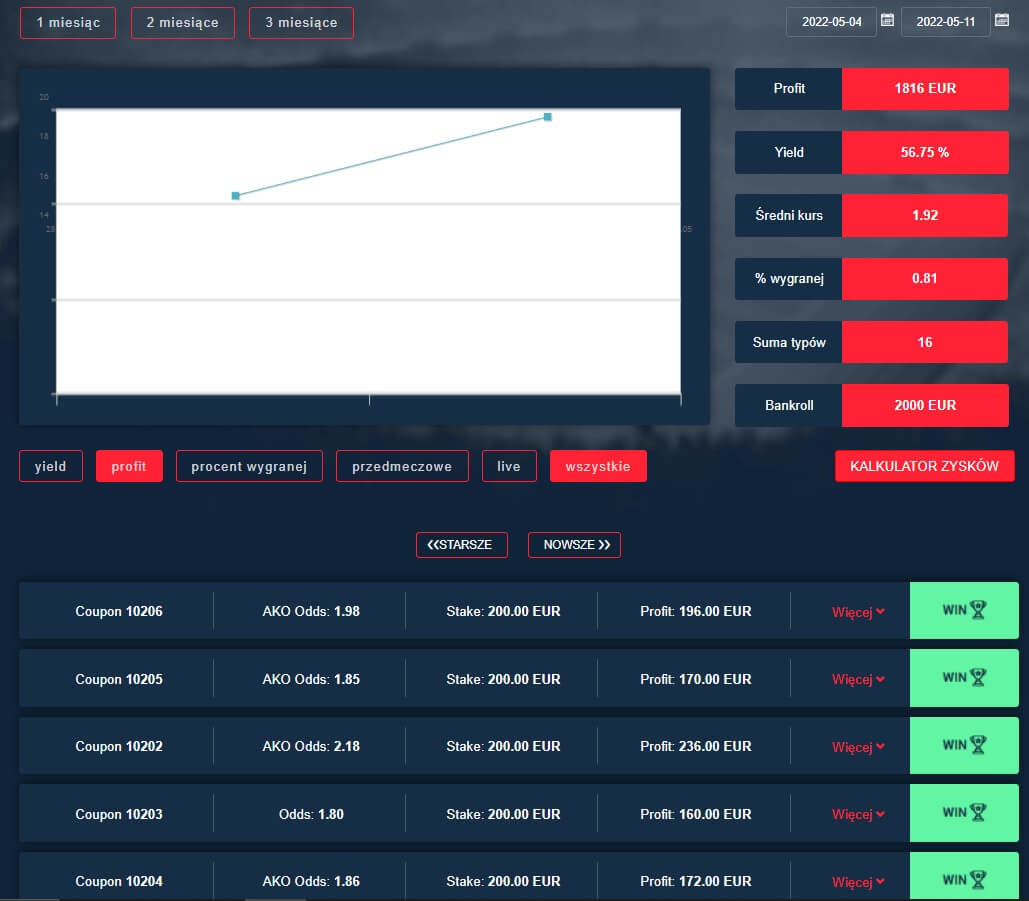1029x901 pixels.
Task: Click trophy icon on Coupon 10202 WIN badge
Action: 977,745
